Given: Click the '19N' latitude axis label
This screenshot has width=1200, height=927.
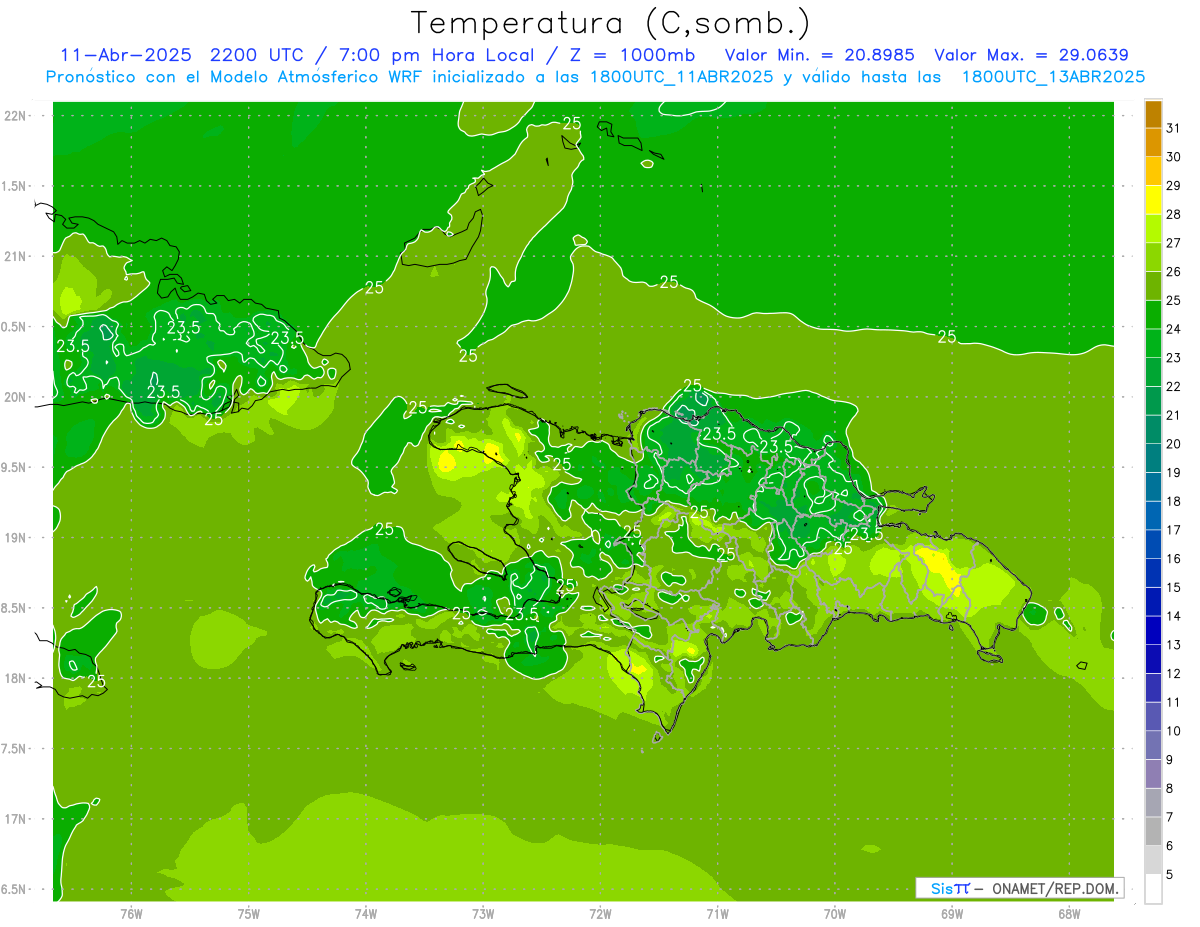Looking at the screenshot, I should click(x=17, y=538).
